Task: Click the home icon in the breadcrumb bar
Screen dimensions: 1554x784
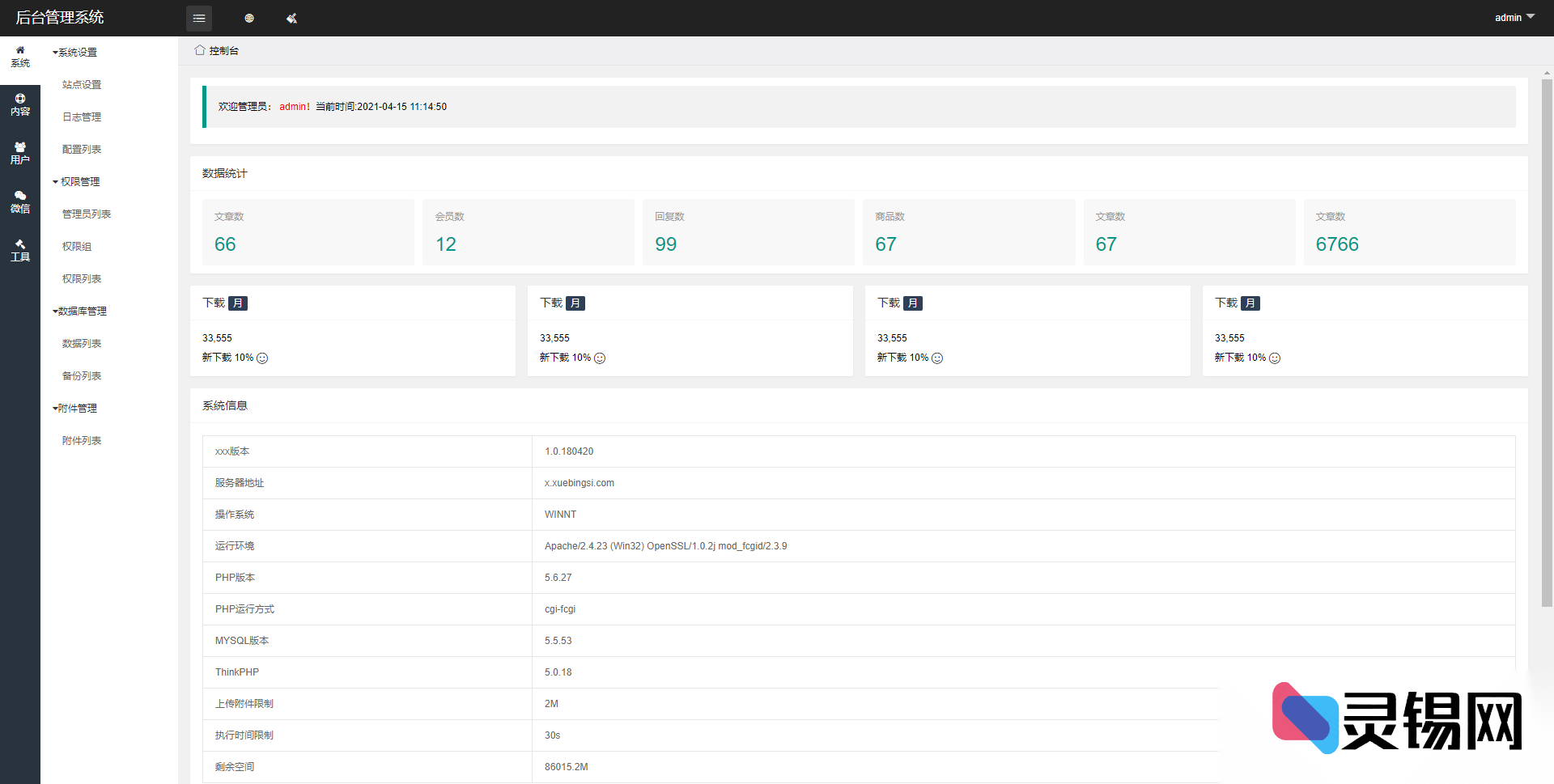Action: click(199, 49)
